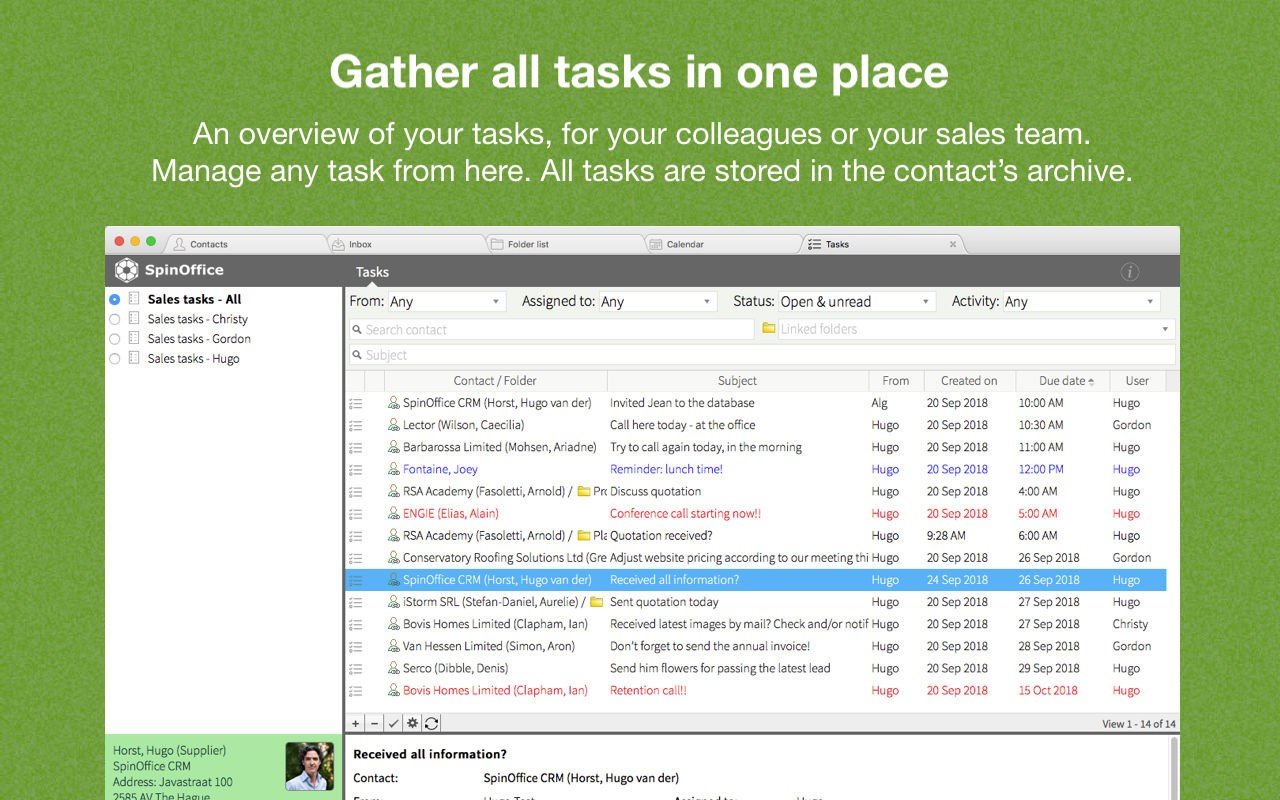Click task icon of Barbarossa Limited row
The width and height of the screenshot is (1280, 800).
[355, 448]
